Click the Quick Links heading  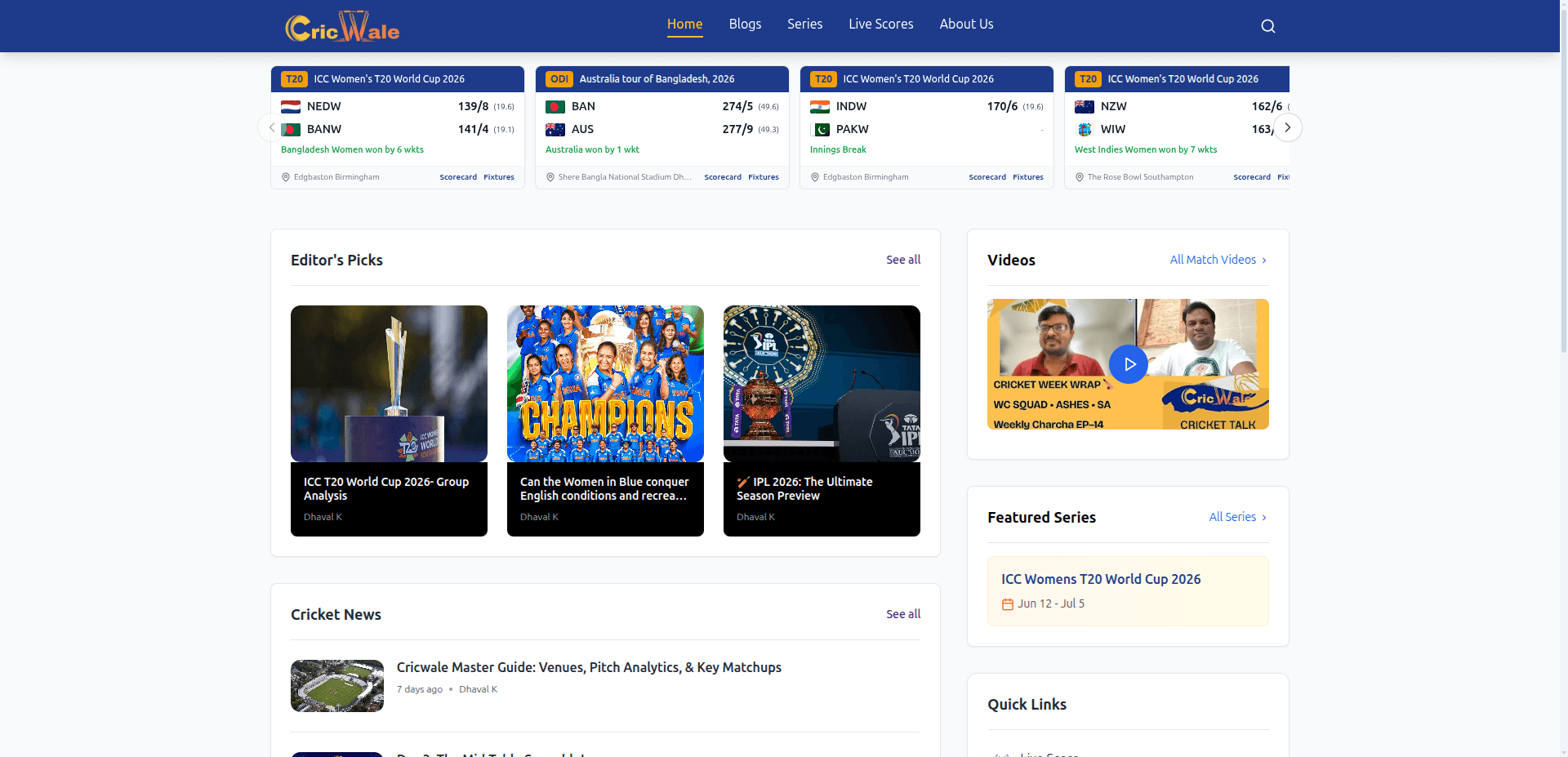click(x=1027, y=705)
